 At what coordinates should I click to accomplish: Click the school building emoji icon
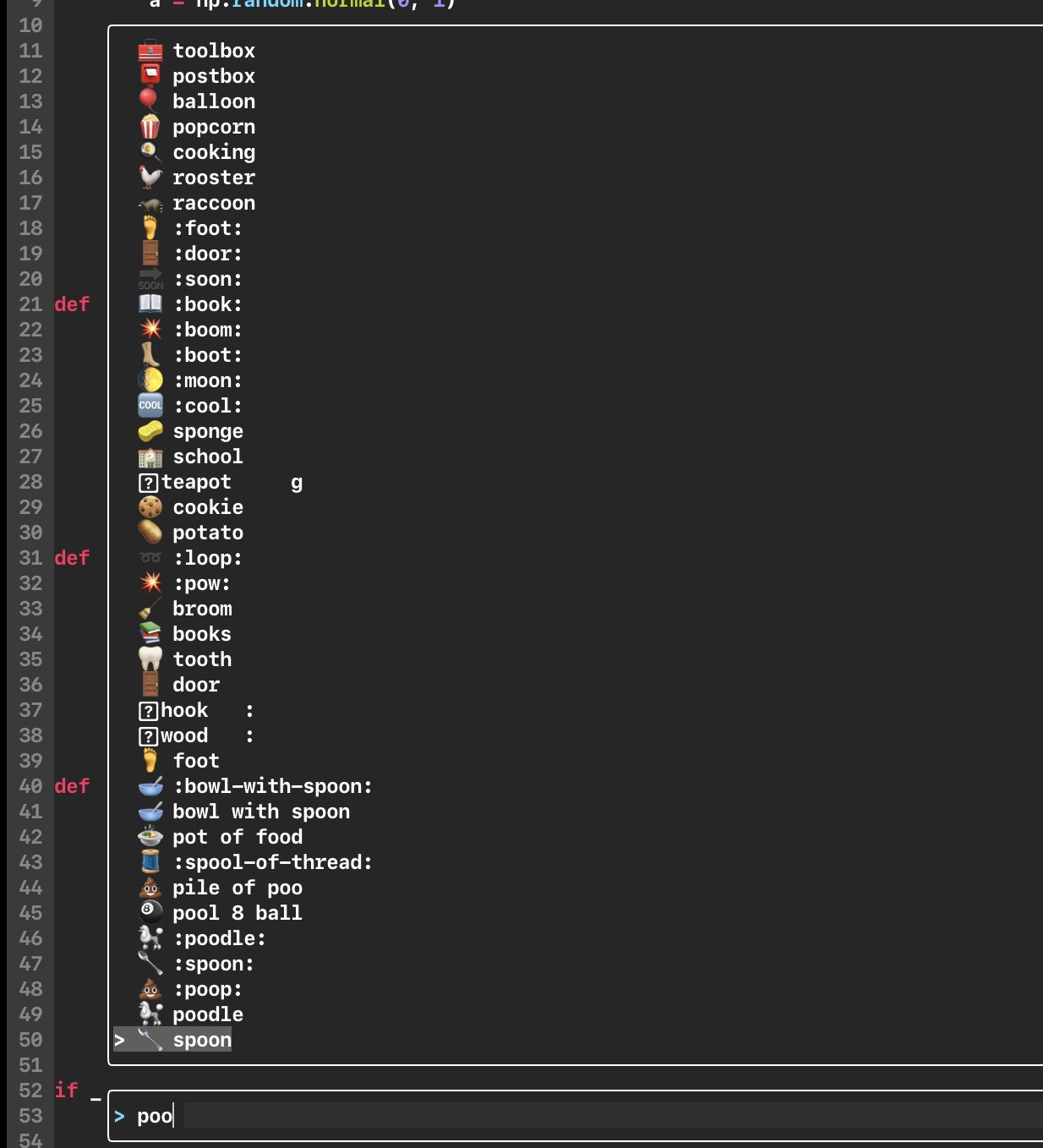point(150,456)
